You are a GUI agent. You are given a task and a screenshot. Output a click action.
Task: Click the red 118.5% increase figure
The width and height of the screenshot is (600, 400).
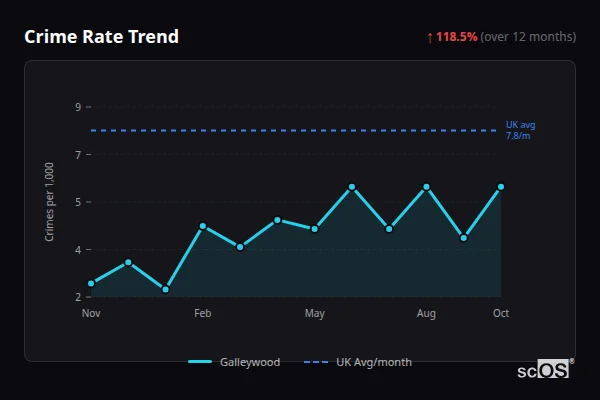pyautogui.click(x=457, y=37)
